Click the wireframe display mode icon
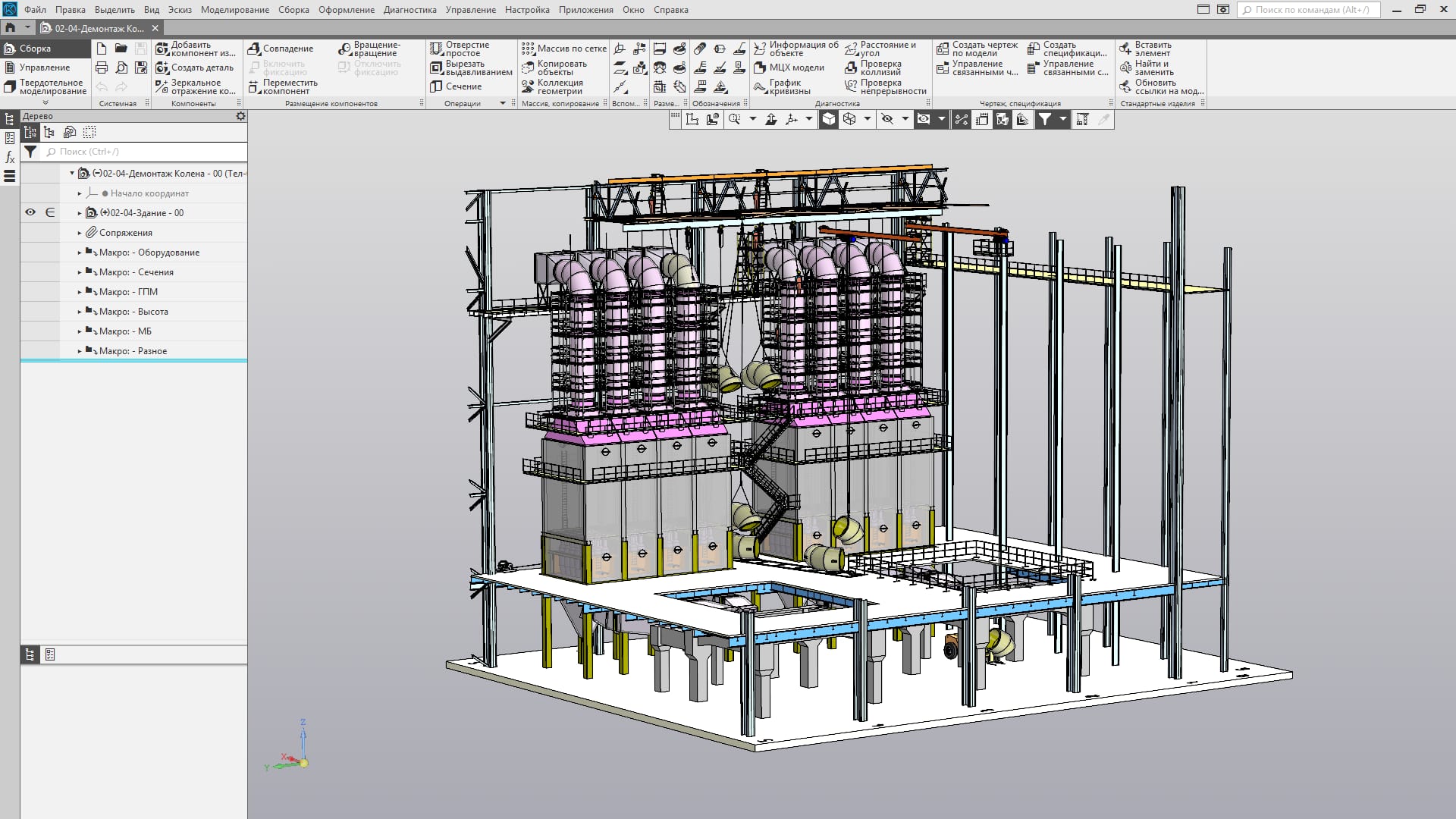1456x819 pixels. pyautogui.click(x=849, y=119)
